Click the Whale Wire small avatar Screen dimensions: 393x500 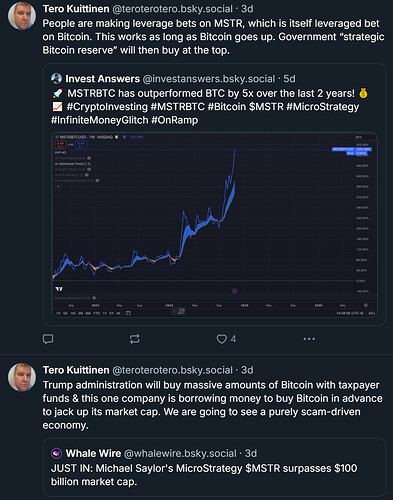tap(56, 453)
